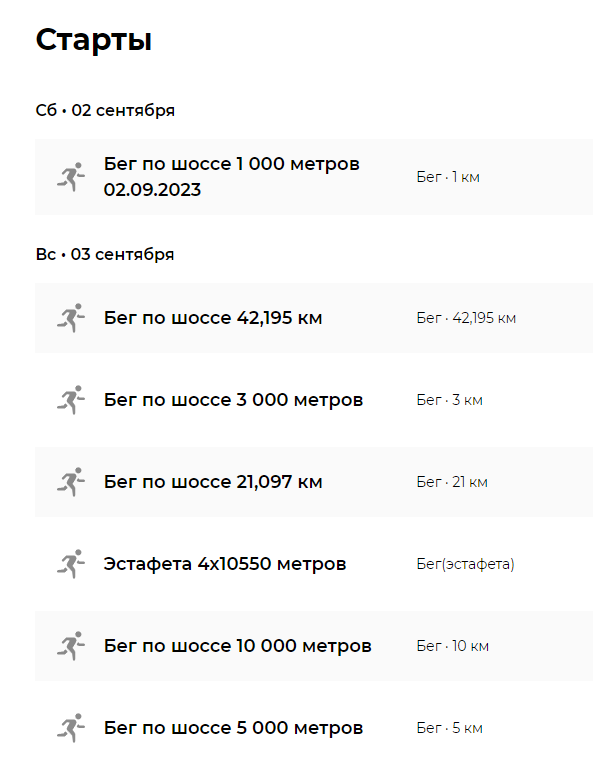Open Бег по шоссе 21,097 км
Viewport: 593px width, 775px height.
(x=213, y=482)
